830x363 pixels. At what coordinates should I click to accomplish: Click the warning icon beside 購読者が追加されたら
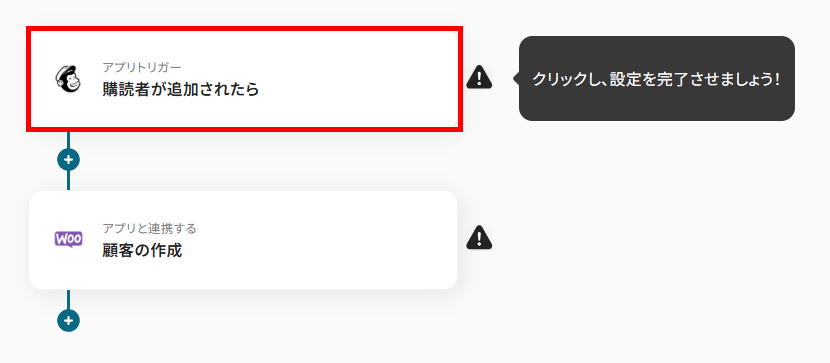(x=479, y=77)
